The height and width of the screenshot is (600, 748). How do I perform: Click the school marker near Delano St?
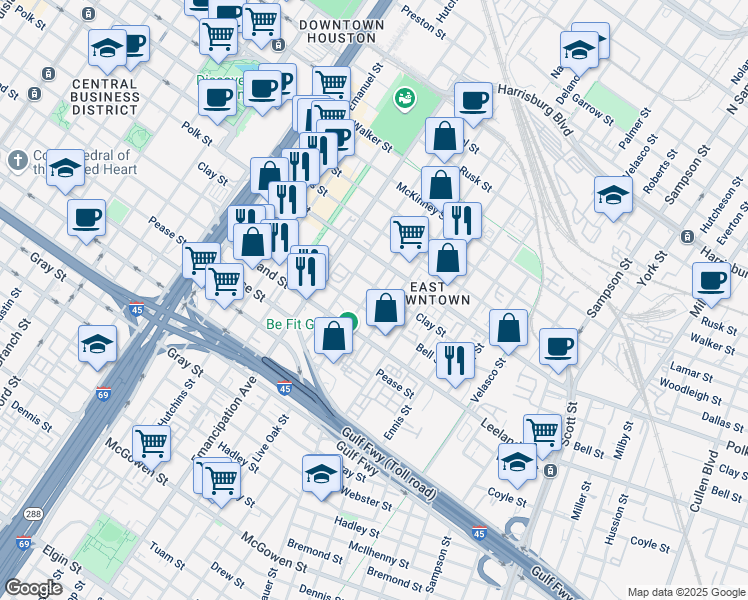(x=580, y=51)
